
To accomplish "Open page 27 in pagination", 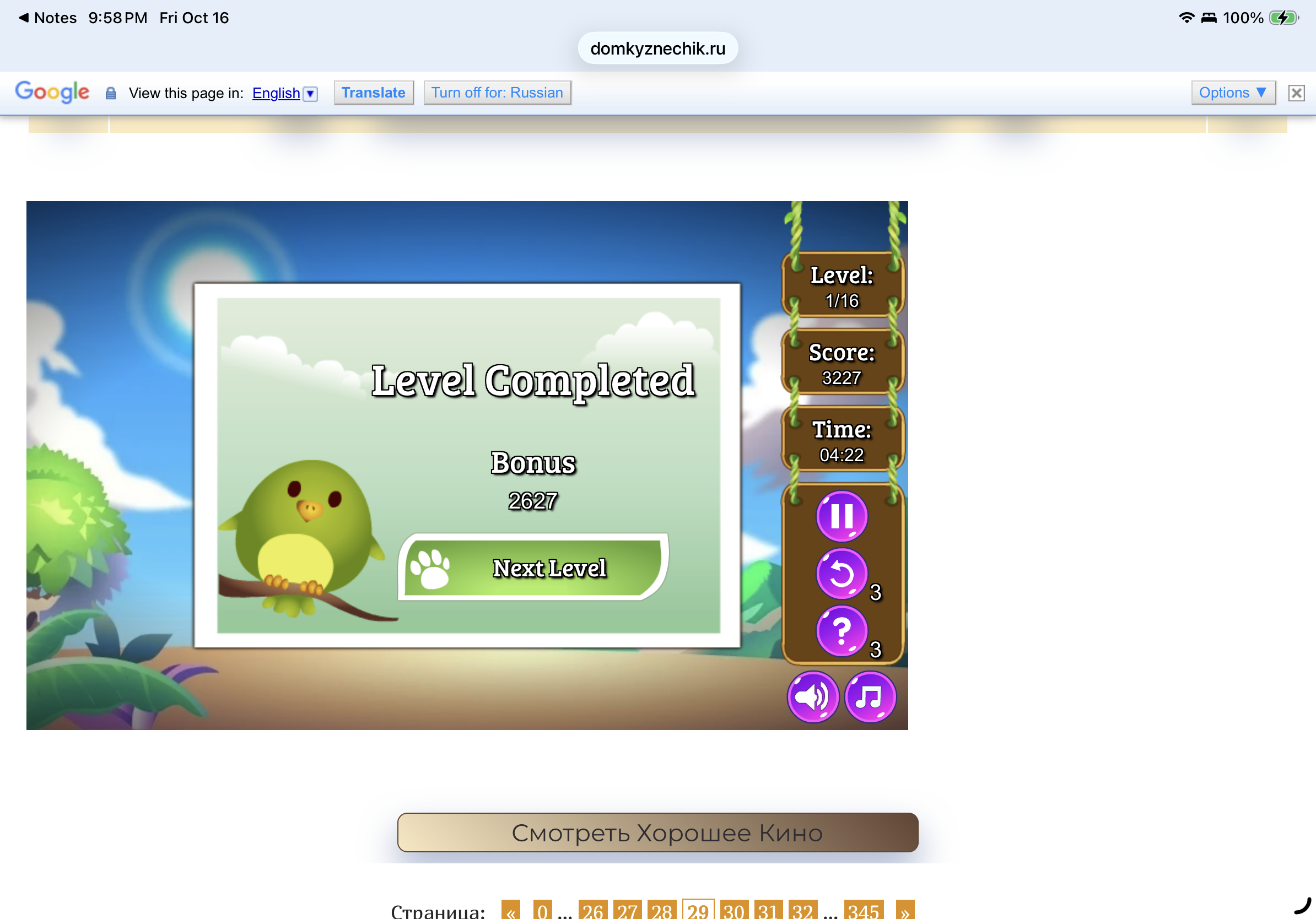I will (628, 910).
